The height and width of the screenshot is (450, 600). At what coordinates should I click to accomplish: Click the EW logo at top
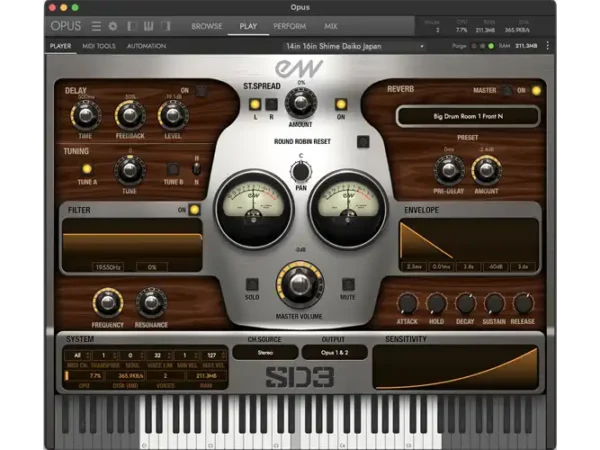coord(299,69)
